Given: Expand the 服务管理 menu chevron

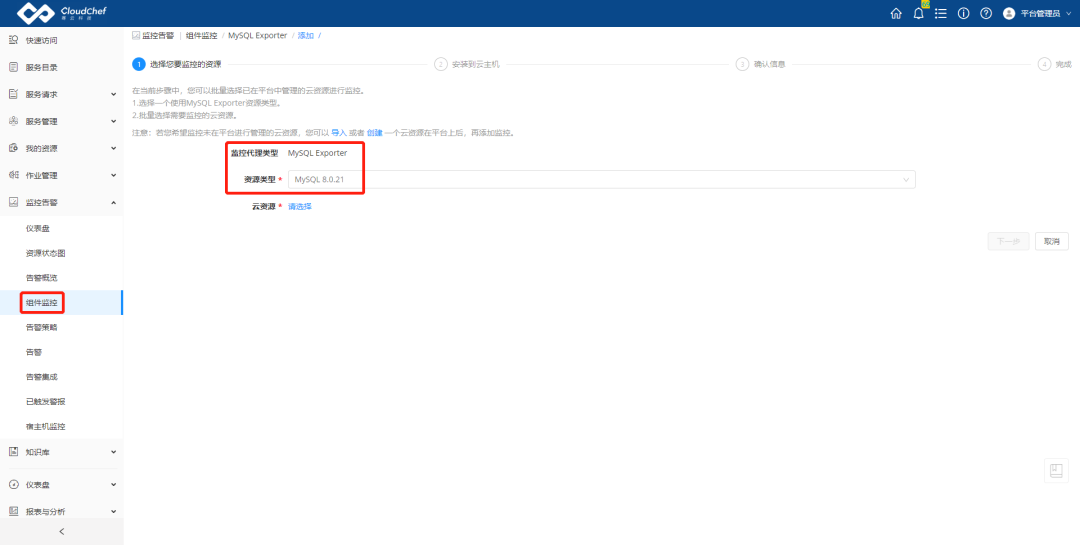Looking at the screenshot, I should (114, 121).
